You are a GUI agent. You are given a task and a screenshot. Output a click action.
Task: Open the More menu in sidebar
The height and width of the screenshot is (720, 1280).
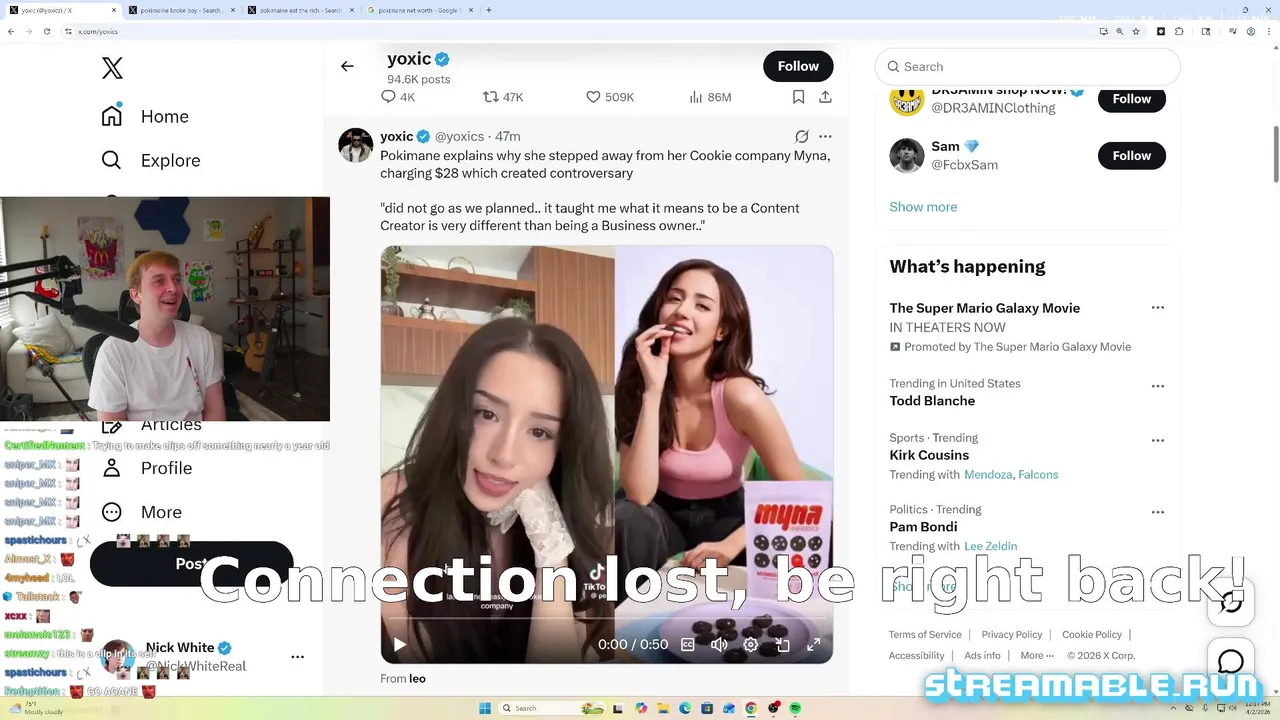pos(142,512)
